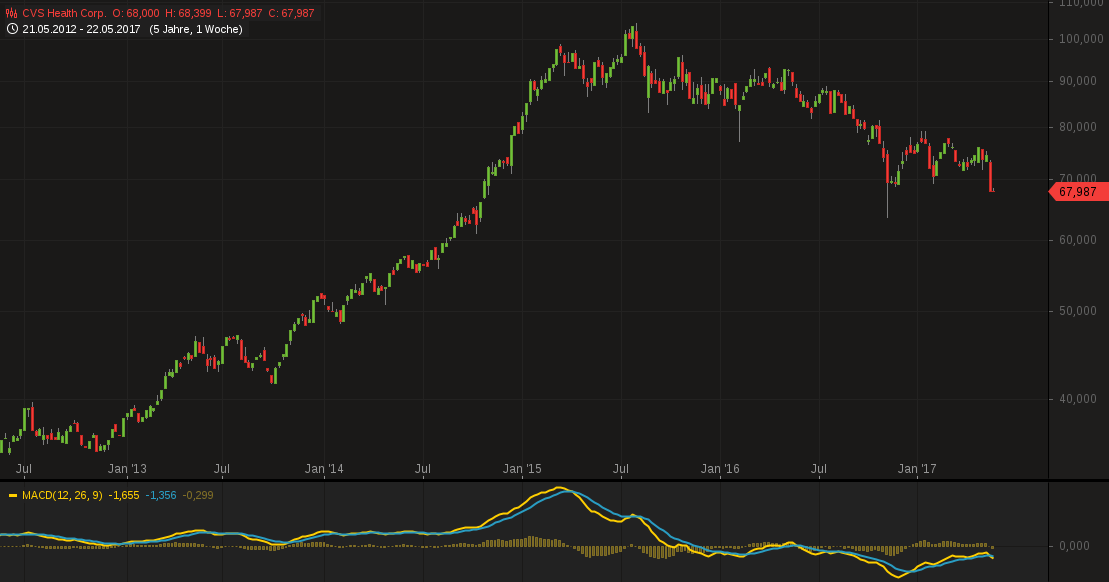The height and width of the screenshot is (582, 1109).
Task: Click the high price H: 68,399
Action: (x=189, y=13)
